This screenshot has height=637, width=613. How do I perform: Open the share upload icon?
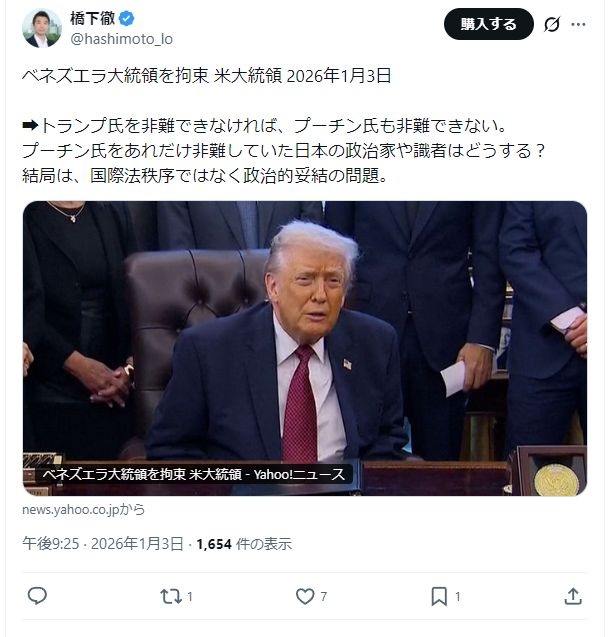(573, 596)
